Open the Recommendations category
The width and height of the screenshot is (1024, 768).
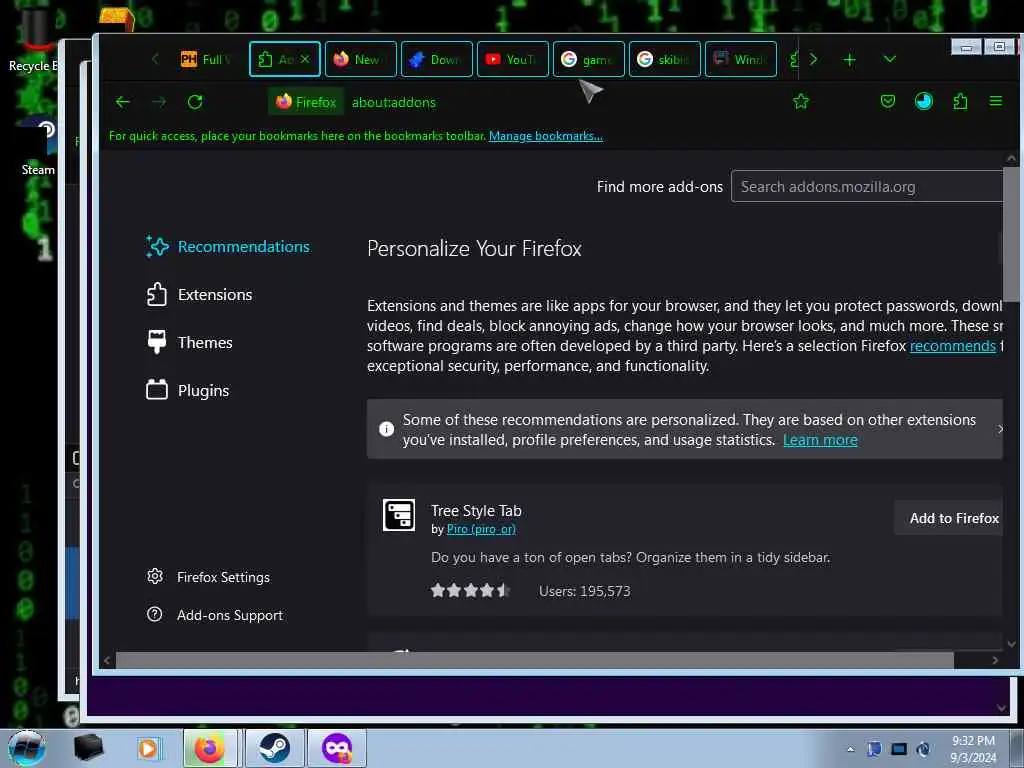[x=228, y=247]
